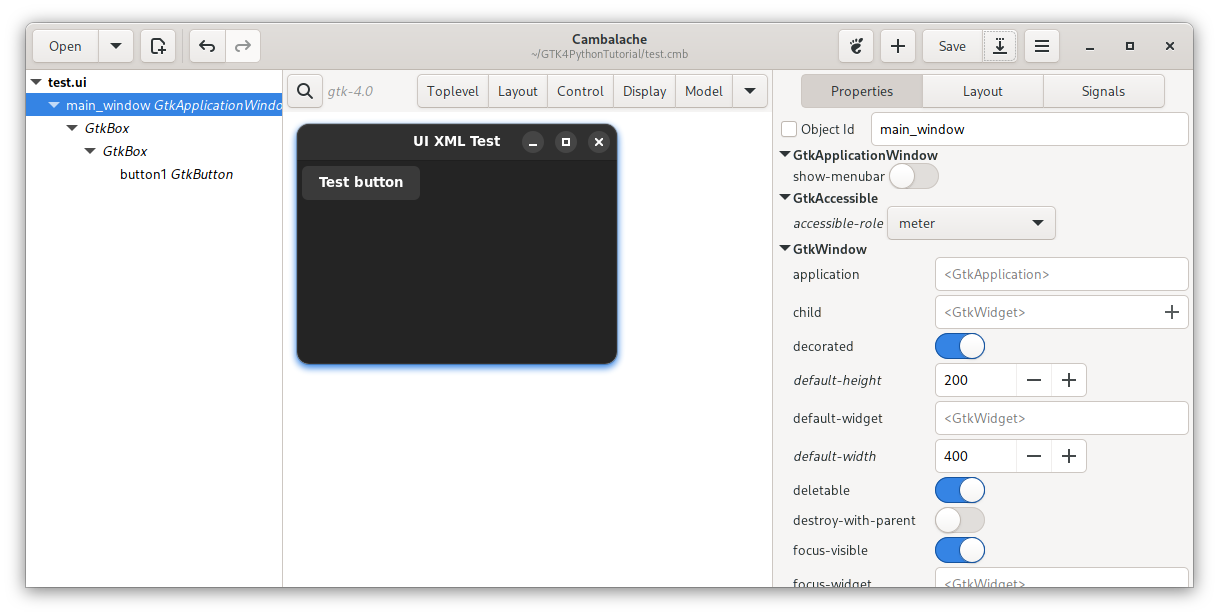Click the magnifier search icon
Screen dimensions: 1219x616
click(305, 91)
